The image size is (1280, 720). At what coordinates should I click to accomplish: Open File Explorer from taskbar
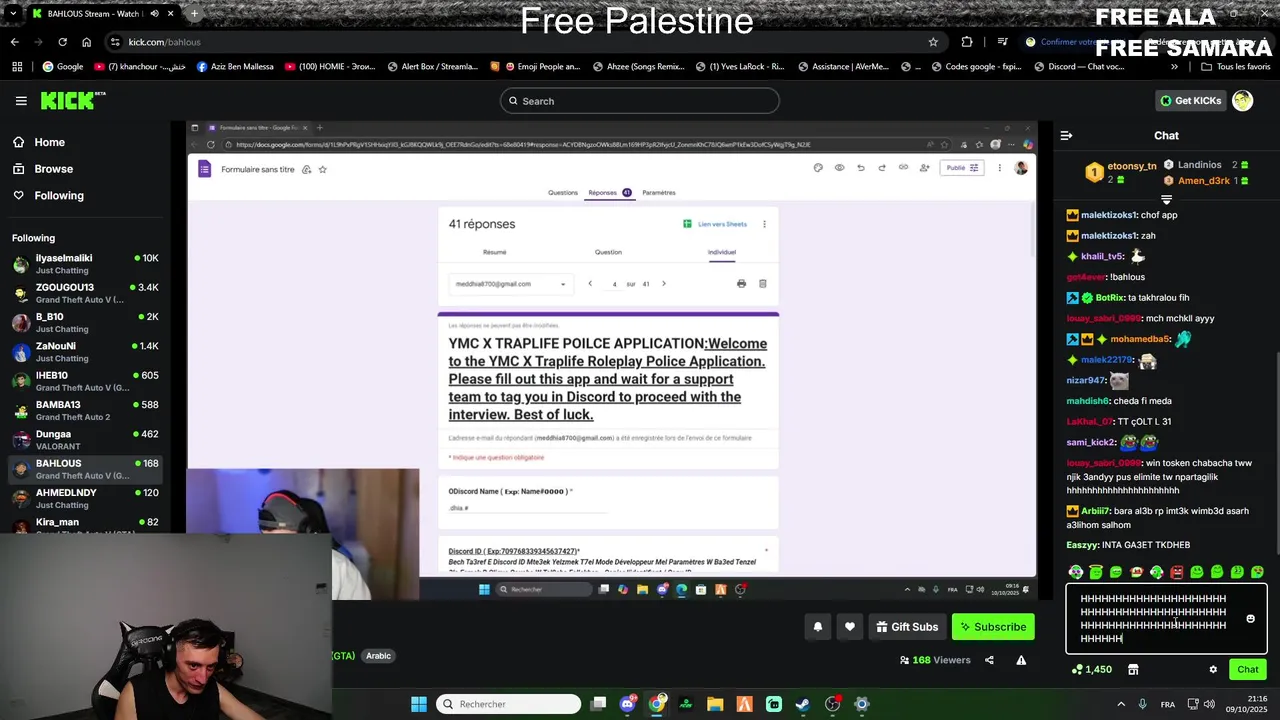point(715,704)
